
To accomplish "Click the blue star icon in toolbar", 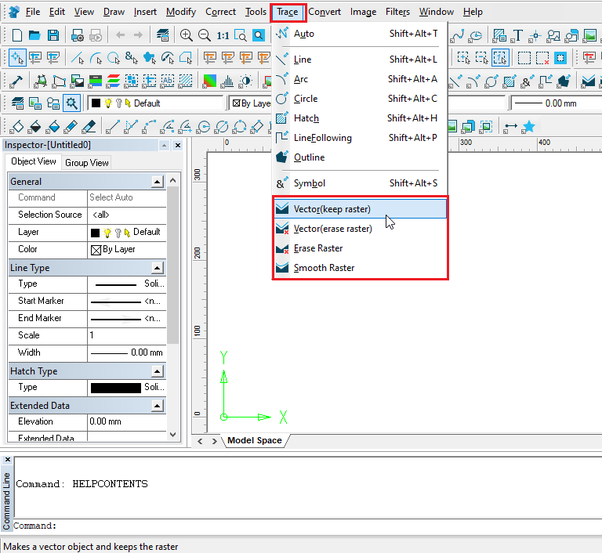I will [529, 126].
